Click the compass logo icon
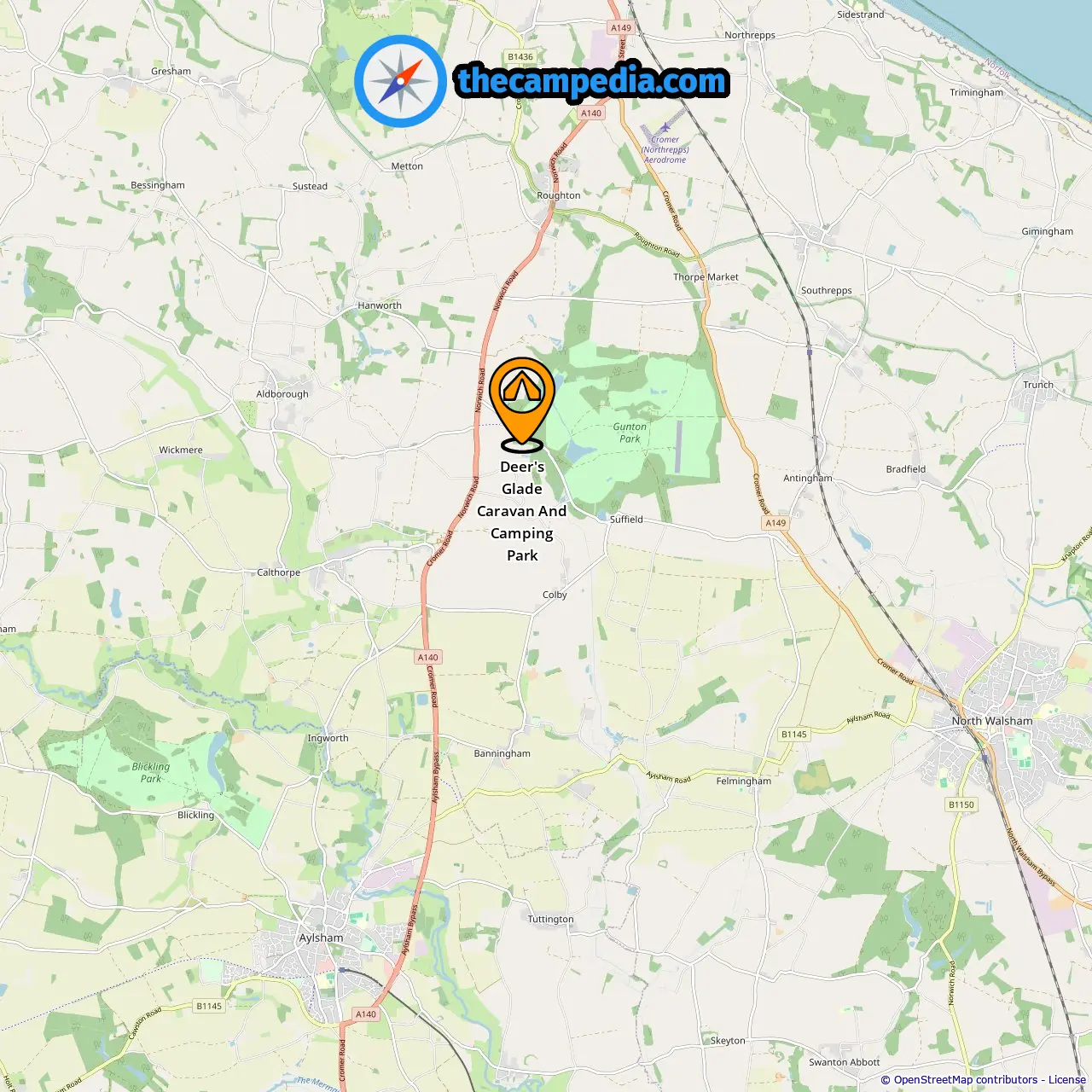The image size is (1092, 1092). tap(400, 81)
